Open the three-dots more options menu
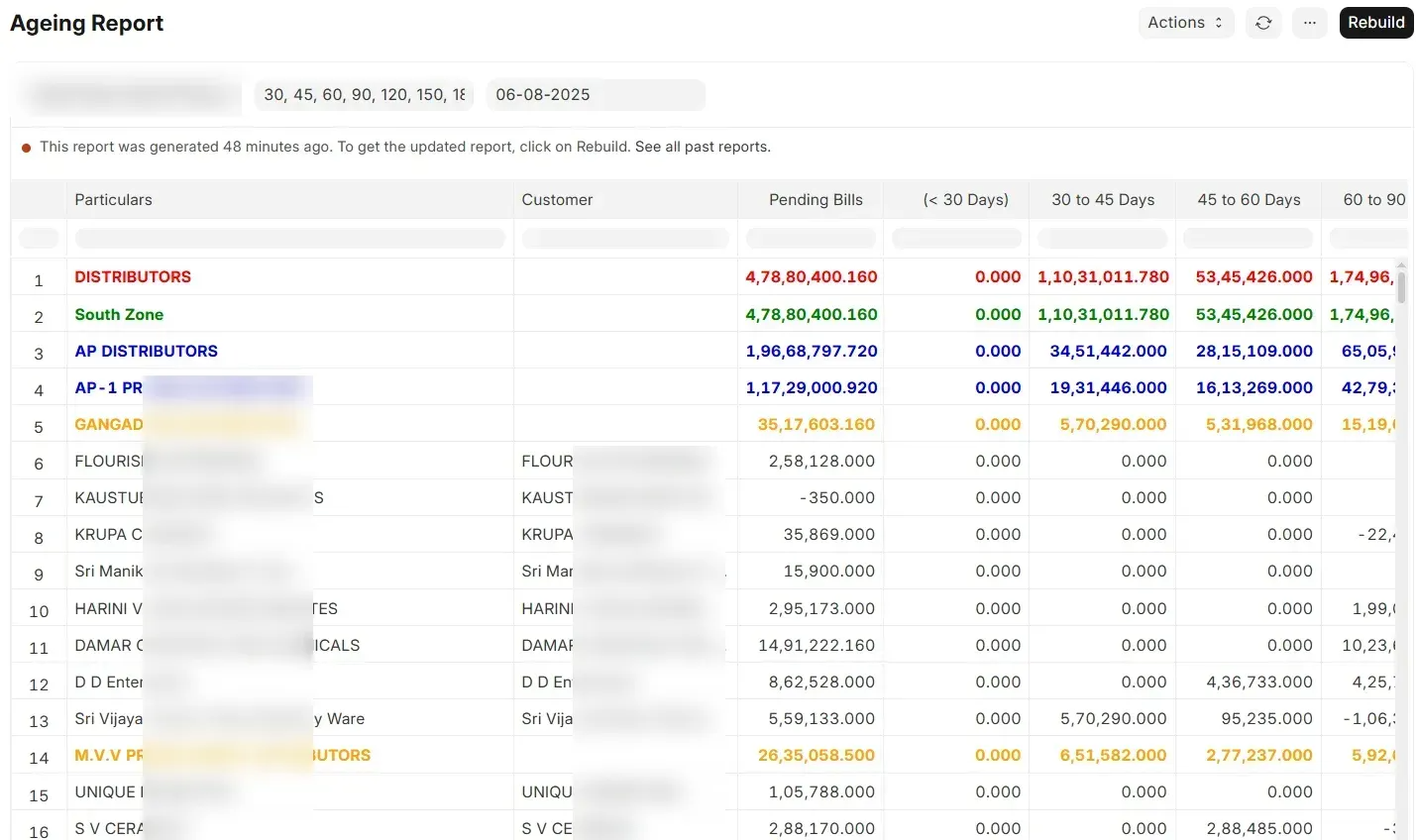Screen dimensions: 1416x840 pyautogui.click(x=1310, y=23)
